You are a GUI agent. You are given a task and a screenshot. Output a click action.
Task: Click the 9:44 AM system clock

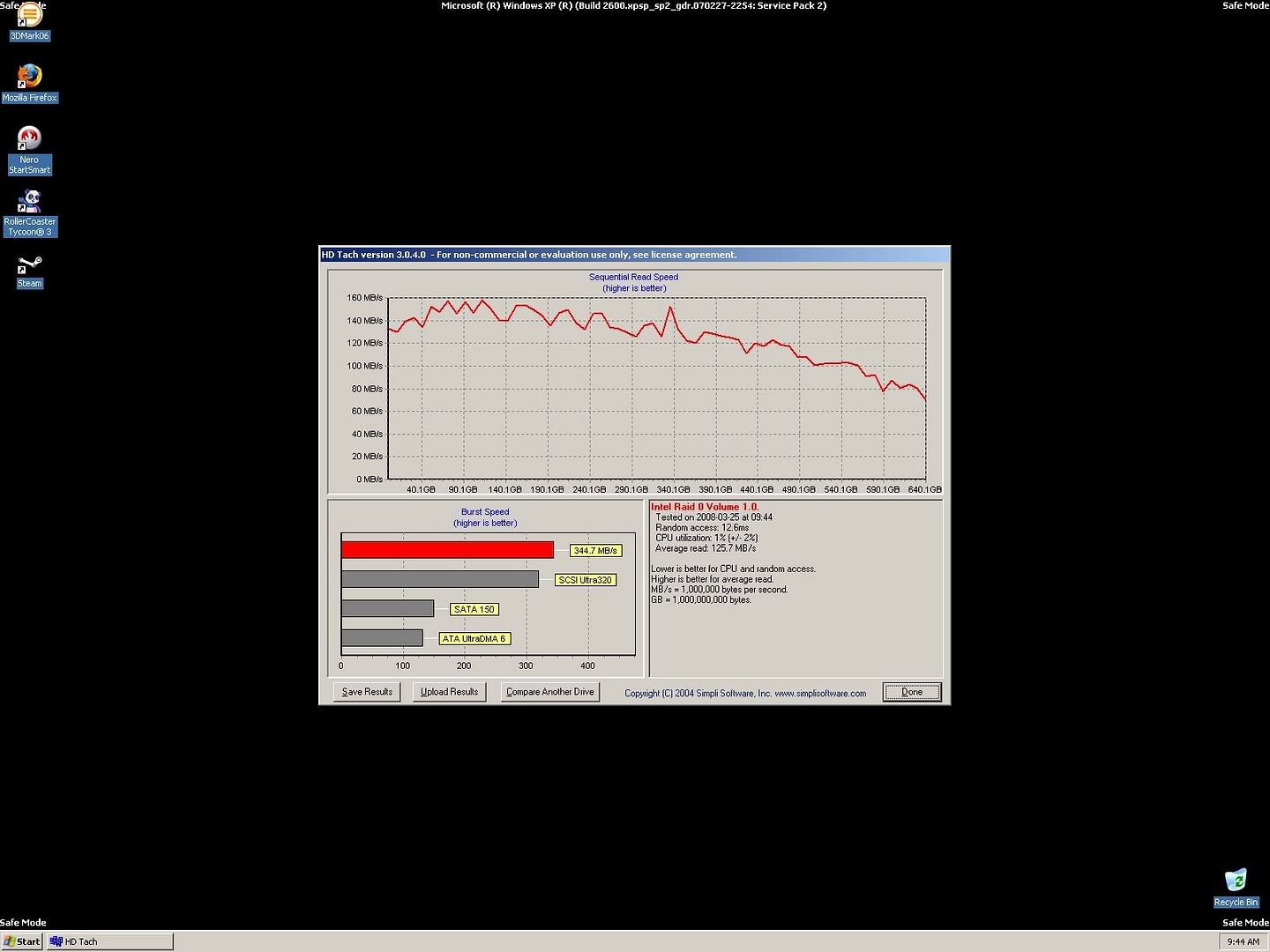pos(1243,941)
